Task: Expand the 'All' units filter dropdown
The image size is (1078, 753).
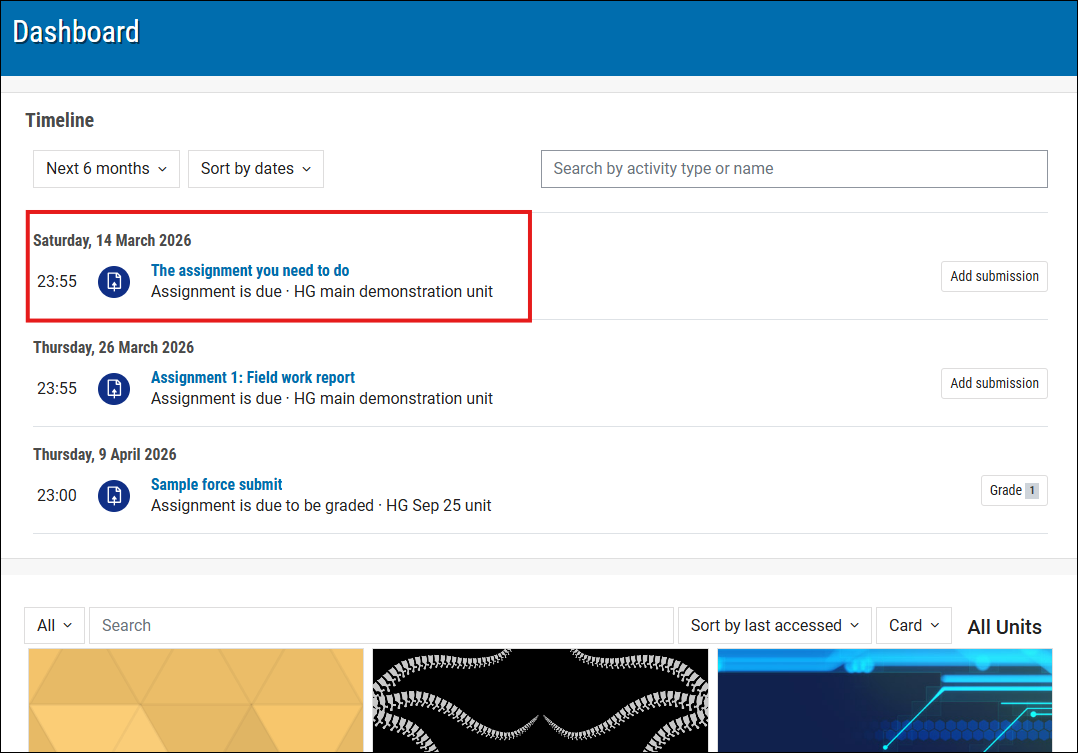Action: [54, 626]
